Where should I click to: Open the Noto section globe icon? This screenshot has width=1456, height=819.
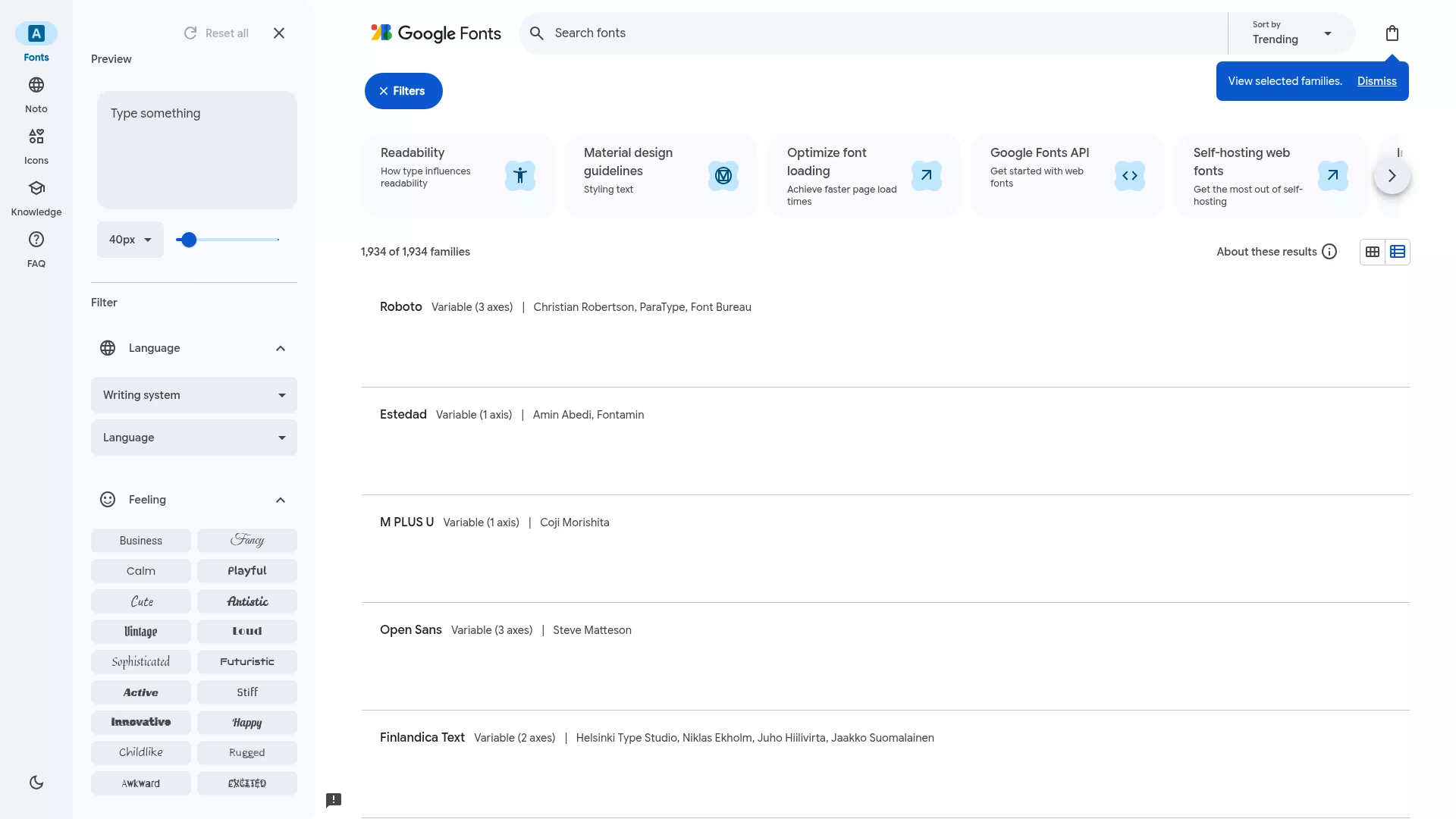point(36,85)
